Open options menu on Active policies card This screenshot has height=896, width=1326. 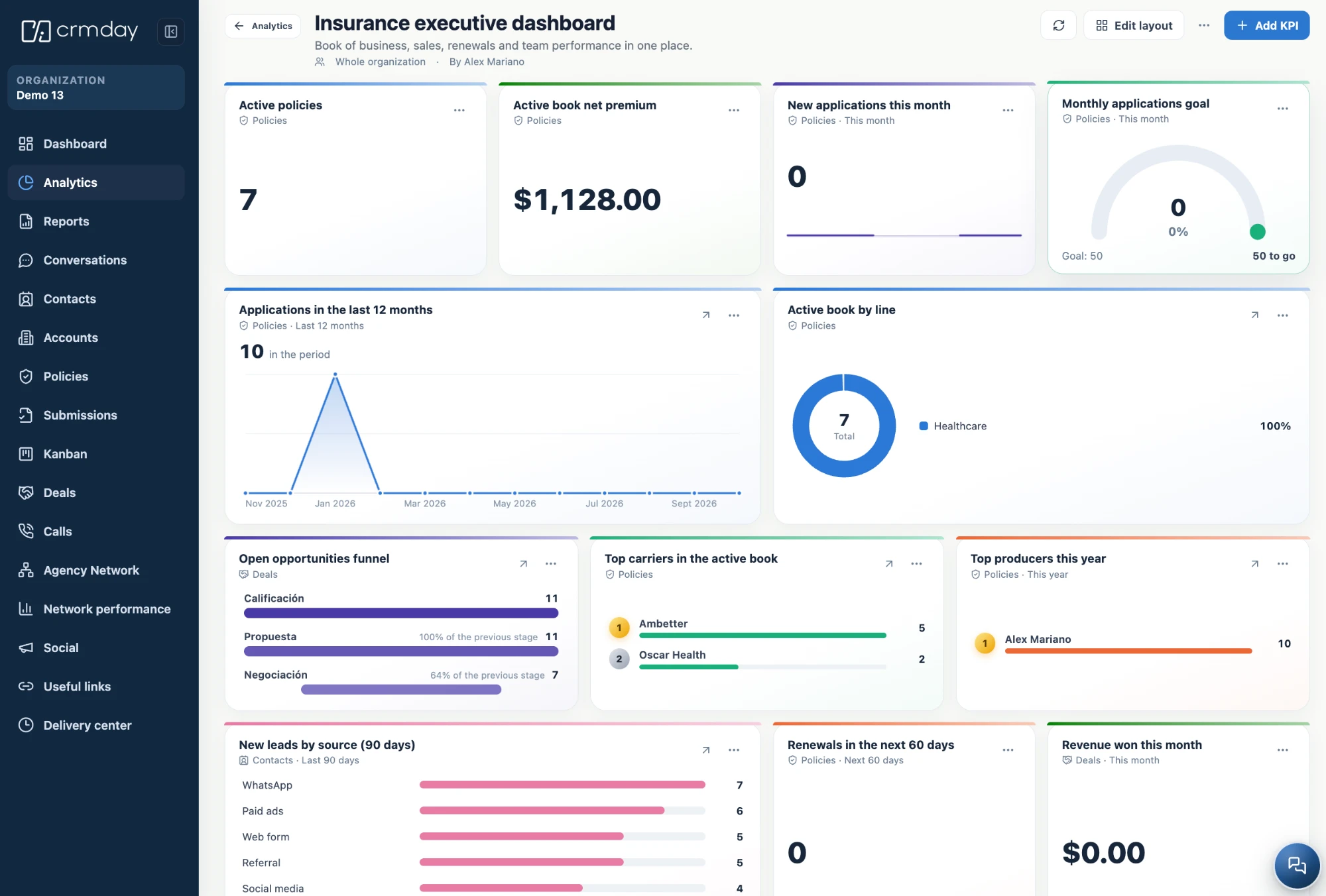point(459,110)
